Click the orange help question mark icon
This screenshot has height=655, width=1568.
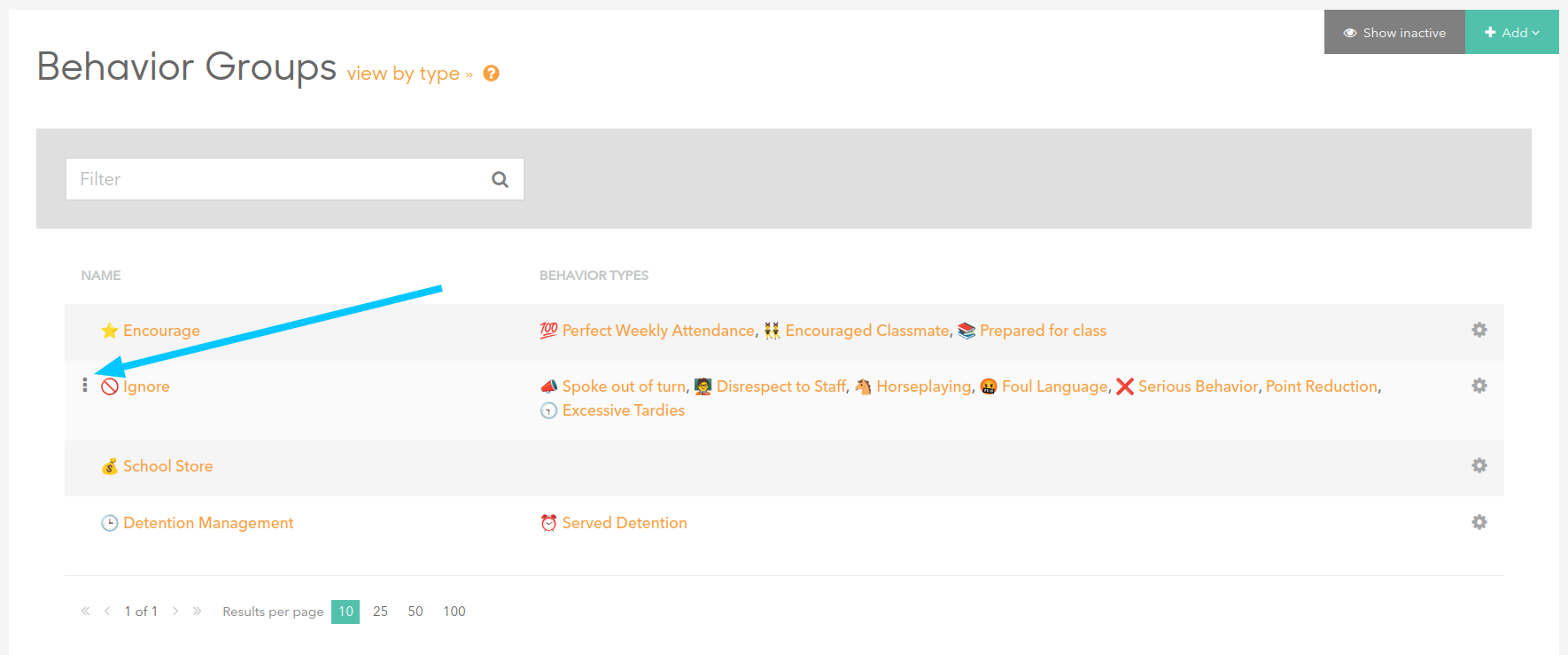(491, 74)
